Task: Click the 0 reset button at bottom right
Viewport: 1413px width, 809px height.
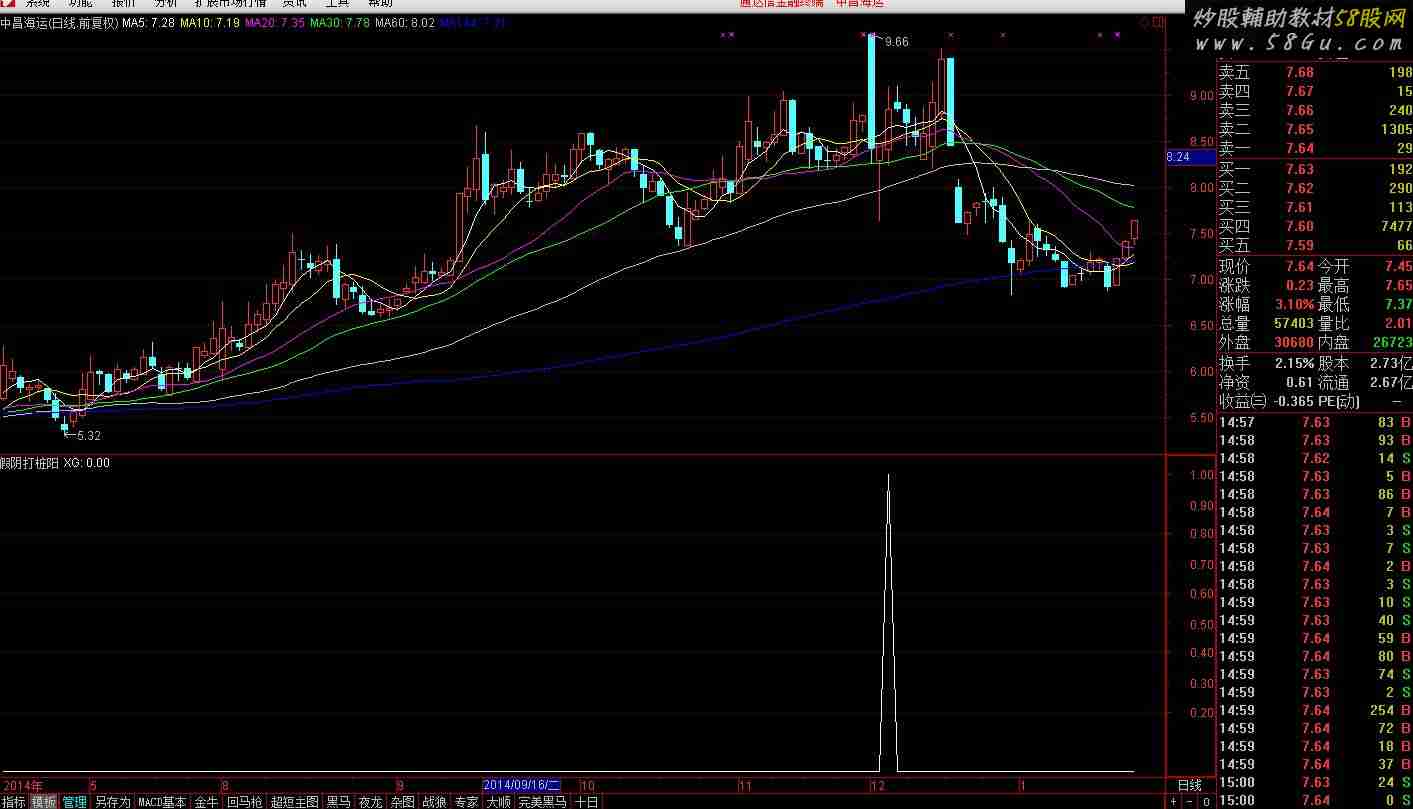Action: pyautogui.click(x=1206, y=802)
